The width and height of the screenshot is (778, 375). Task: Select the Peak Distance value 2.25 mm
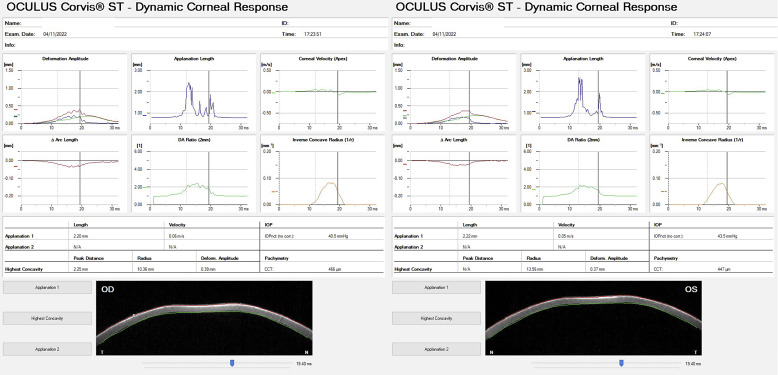point(80,269)
